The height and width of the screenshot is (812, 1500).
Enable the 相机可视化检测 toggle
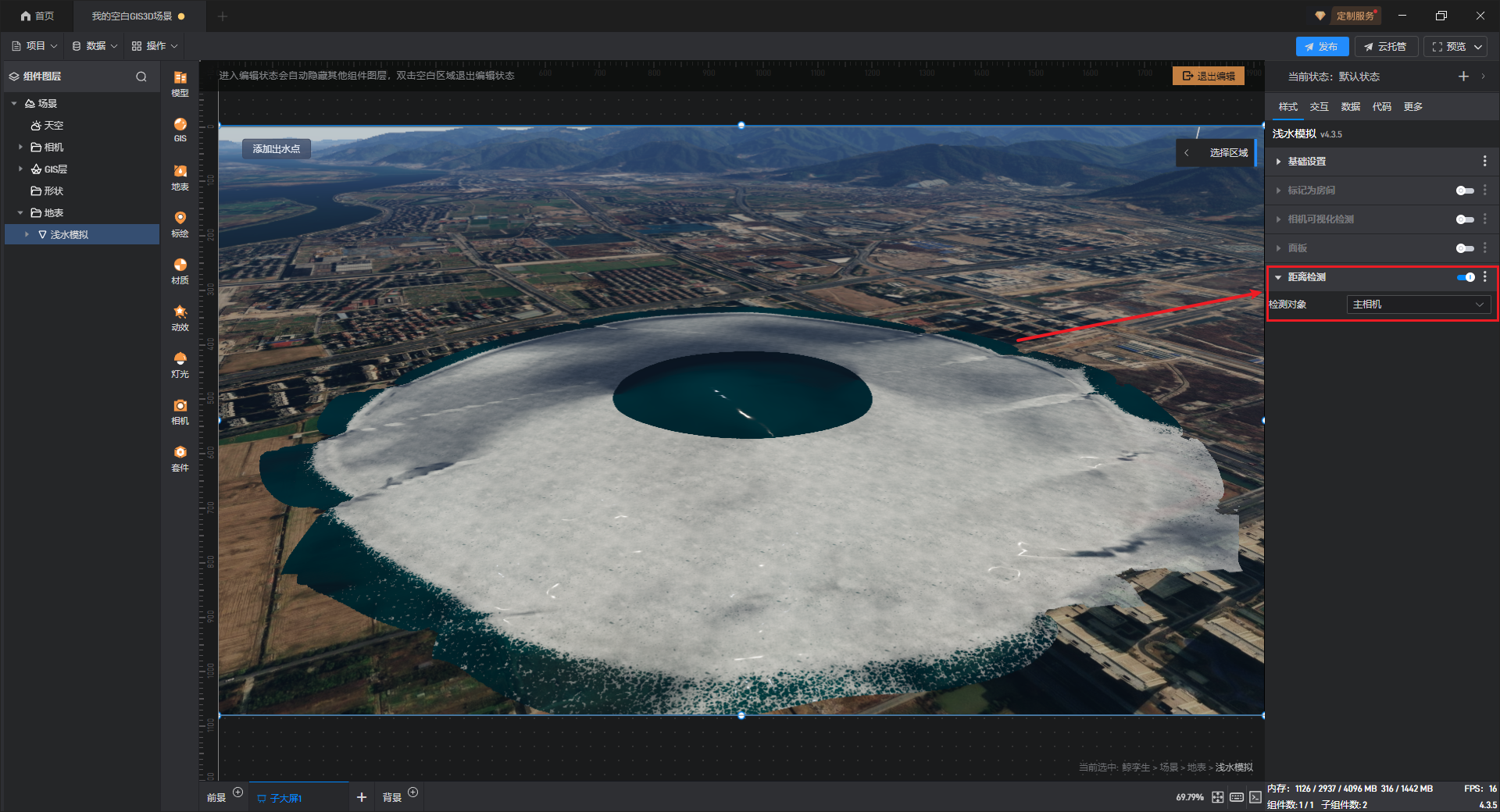[1465, 219]
